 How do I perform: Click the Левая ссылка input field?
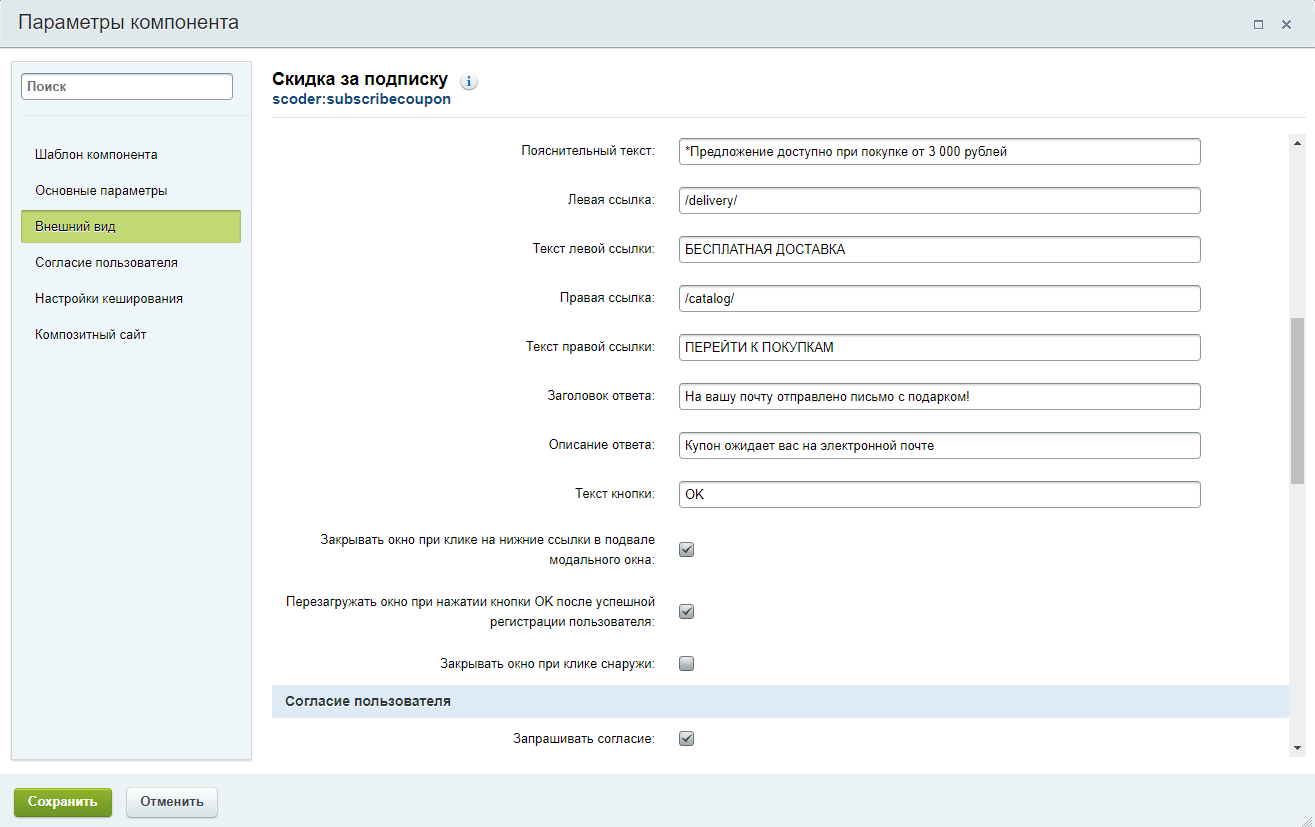click(x=939, y=200)
